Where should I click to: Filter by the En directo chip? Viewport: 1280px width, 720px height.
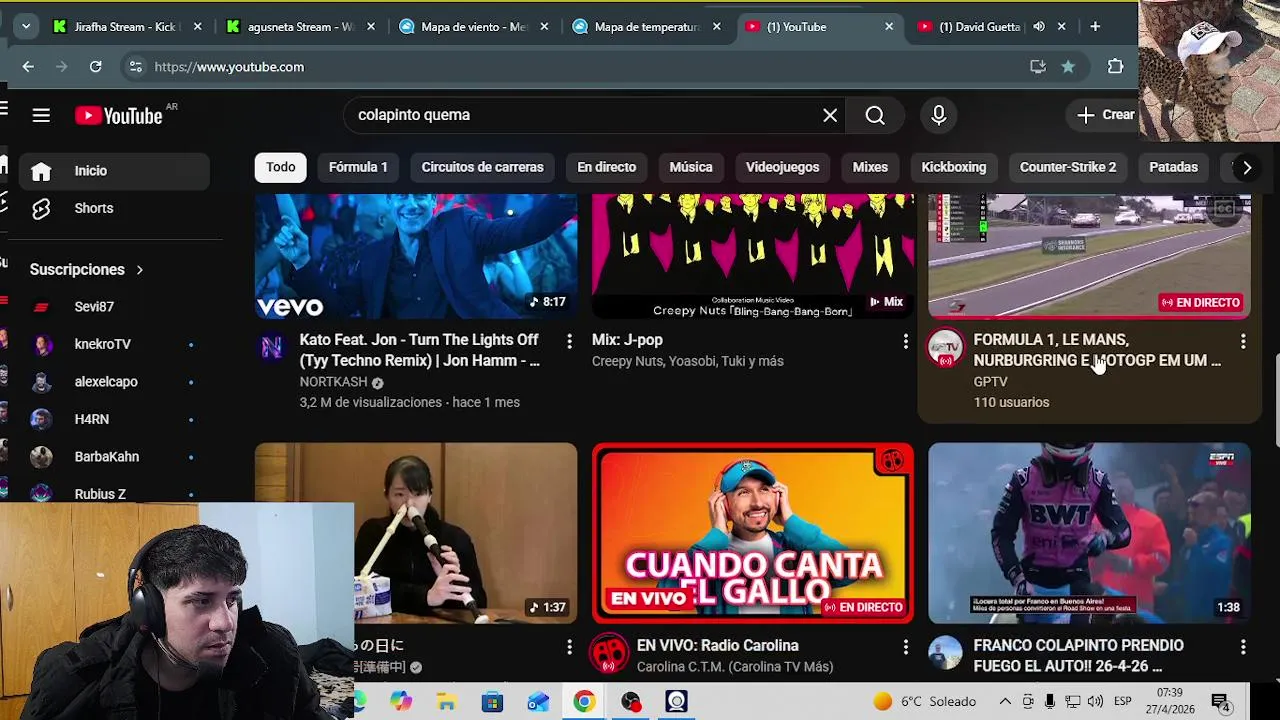click(606, 167)
